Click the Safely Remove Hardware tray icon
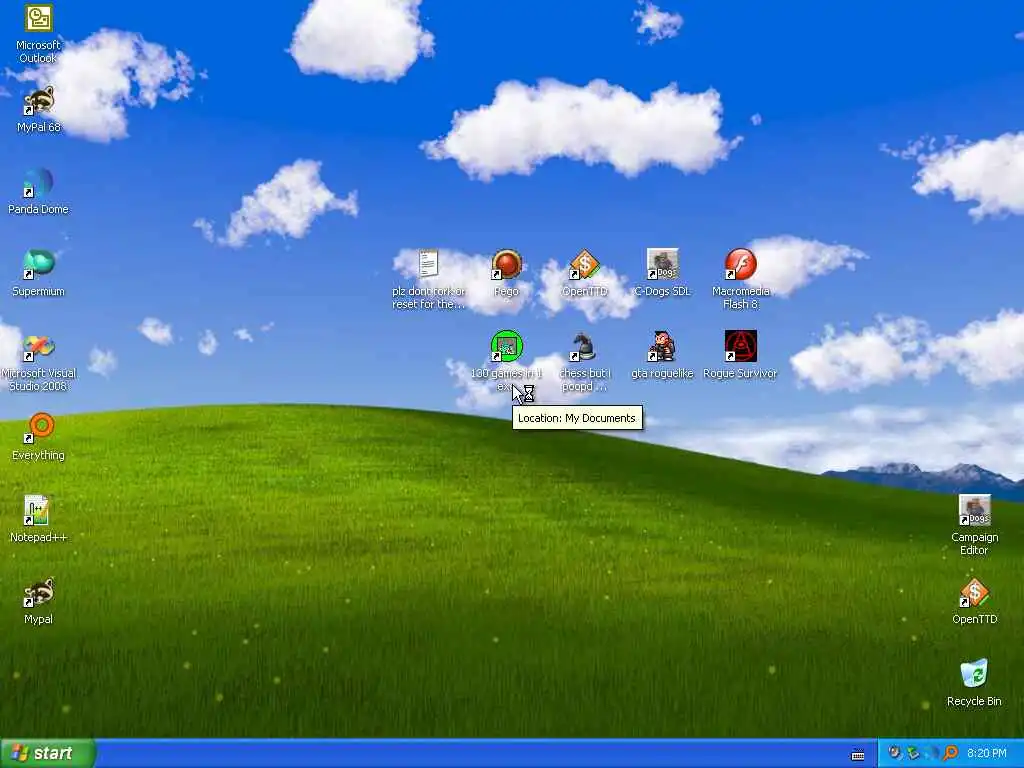Image resolution: width=1024 pixels, height=768 pixels. pyautogui.click(x=913, y=753)
